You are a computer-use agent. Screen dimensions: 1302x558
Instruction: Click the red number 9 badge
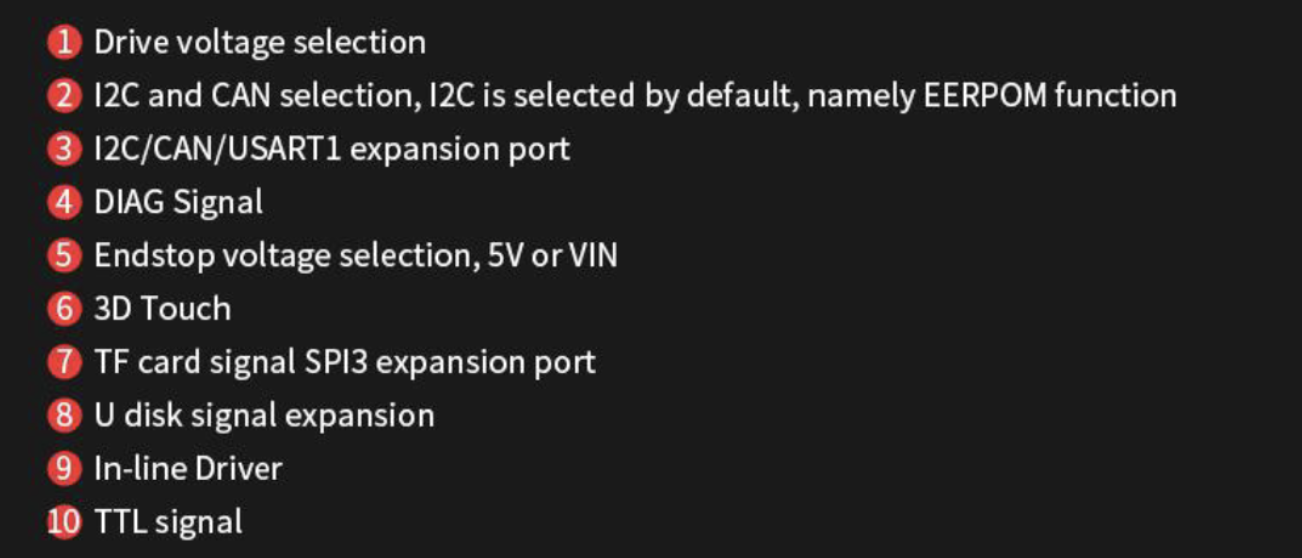(x=64, y=468)
